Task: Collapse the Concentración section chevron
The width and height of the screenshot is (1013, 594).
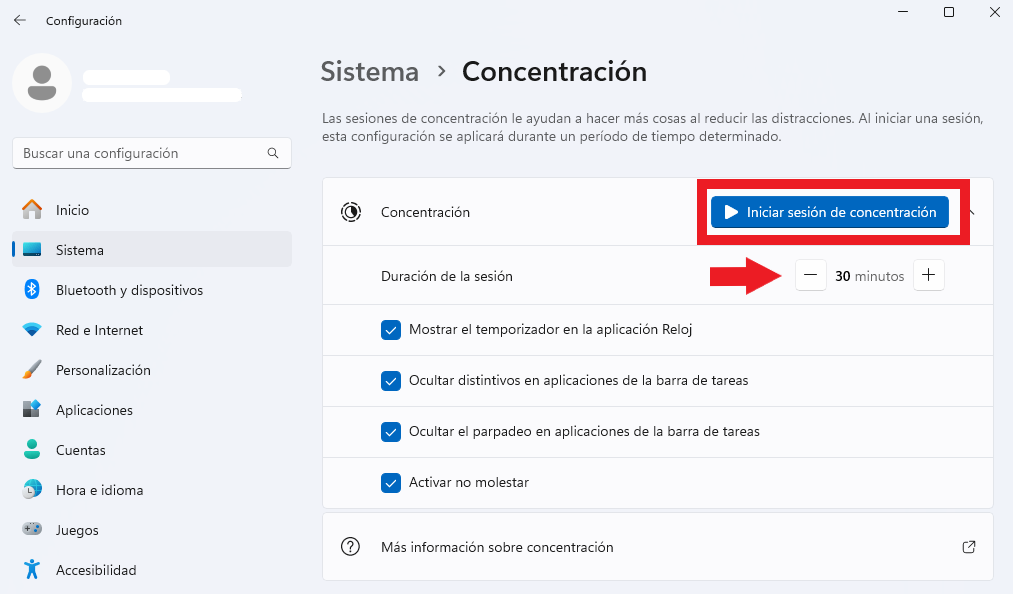Action: (x=972, y=212)
